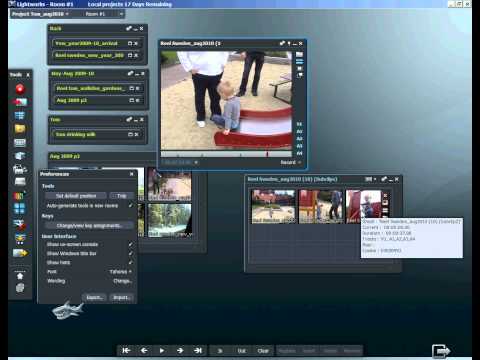
Task: Click the pin icon on the Reel bin window
Action: (384, 179)
